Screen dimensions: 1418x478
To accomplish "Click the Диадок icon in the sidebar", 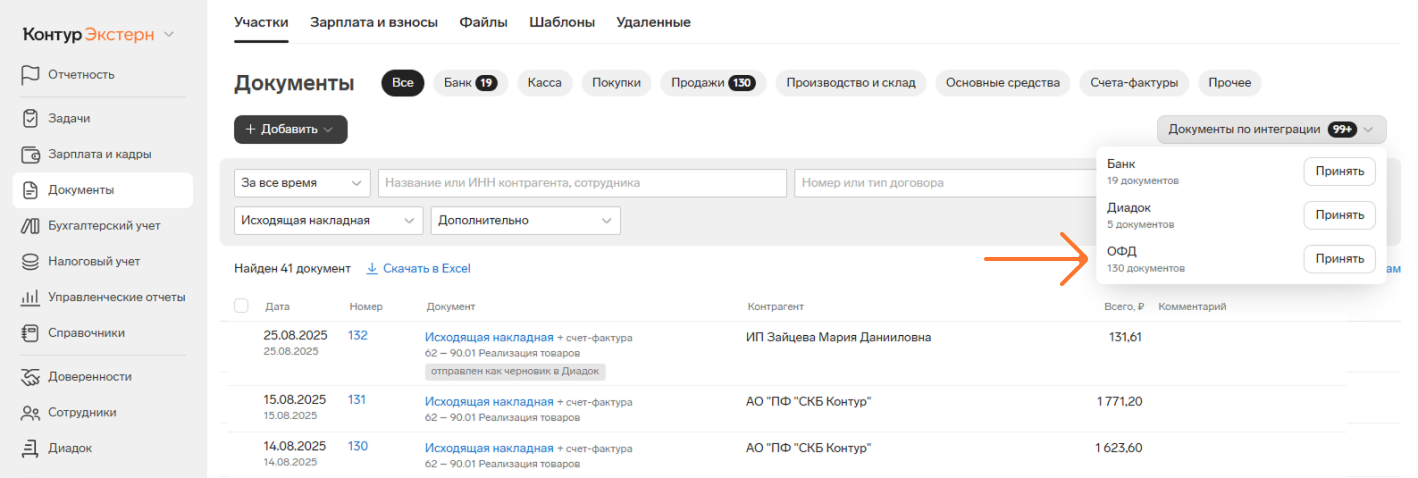I will [x=30, y=448].
